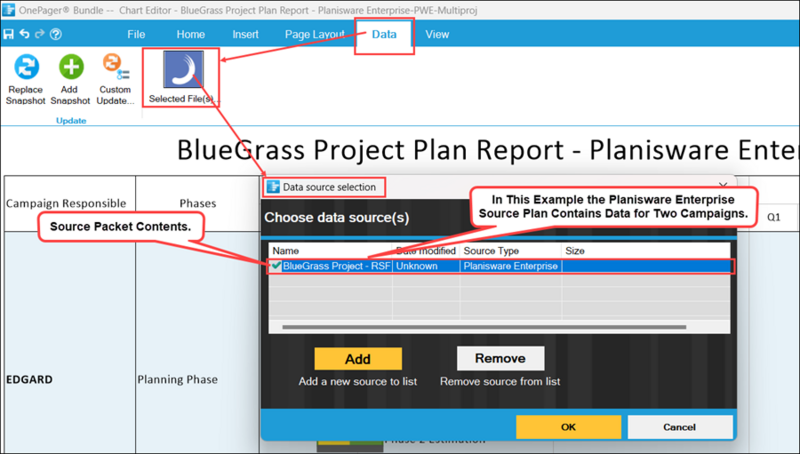The image size is (800, 454).
Task: Switch to the Home ribbon tab
Action: (190, 34)
